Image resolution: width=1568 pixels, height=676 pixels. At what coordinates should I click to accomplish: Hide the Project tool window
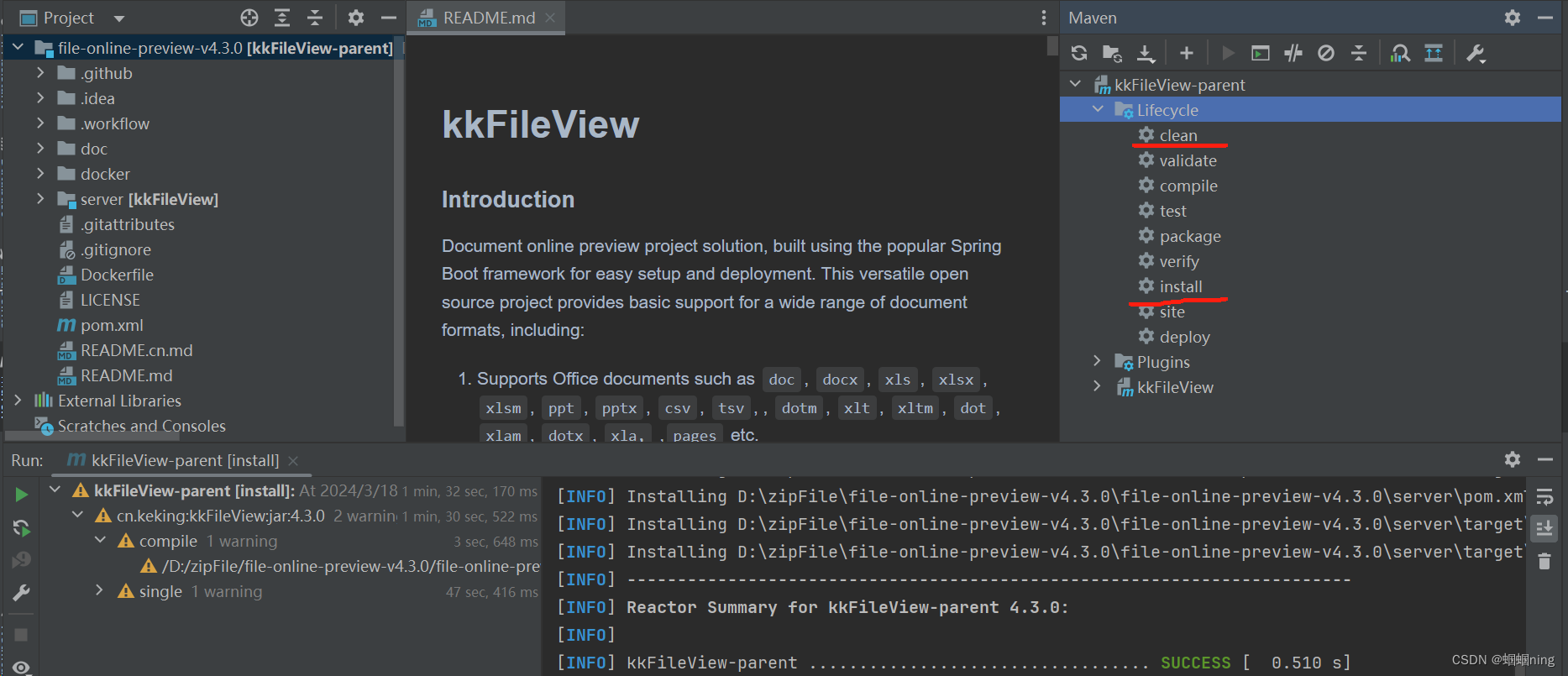[x=389, y=18]
